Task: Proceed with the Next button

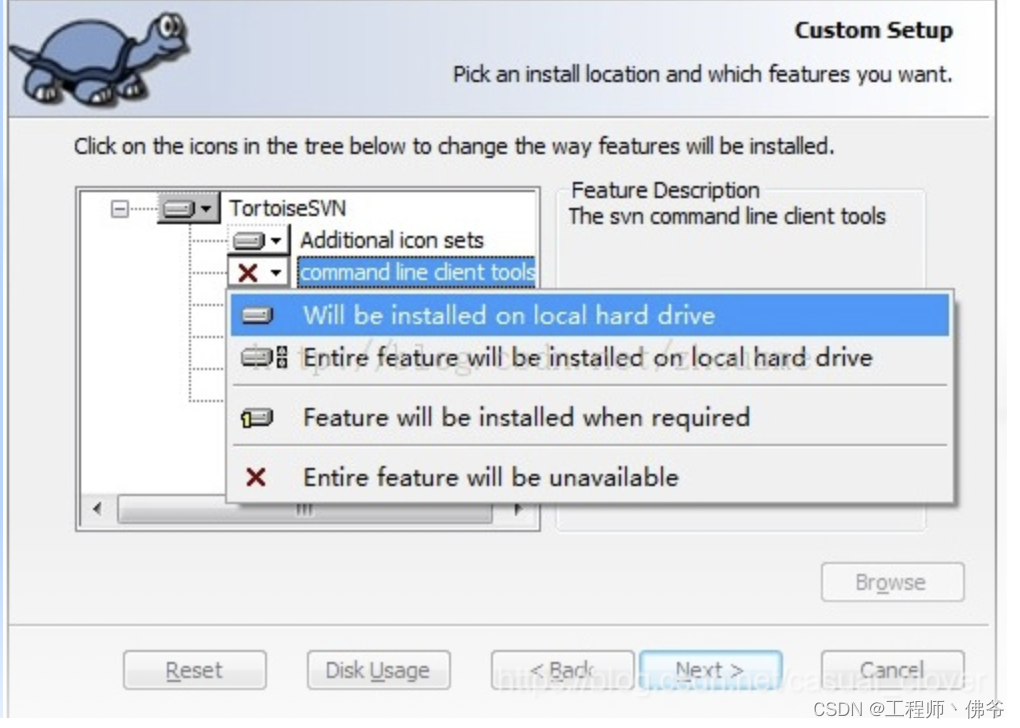Action: (709, 670)
